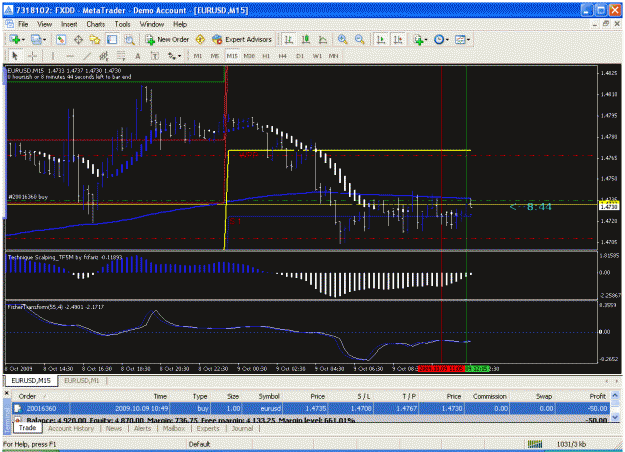Open the Window menu
This screenshot has height=452, width=625.
click(151, 24)
